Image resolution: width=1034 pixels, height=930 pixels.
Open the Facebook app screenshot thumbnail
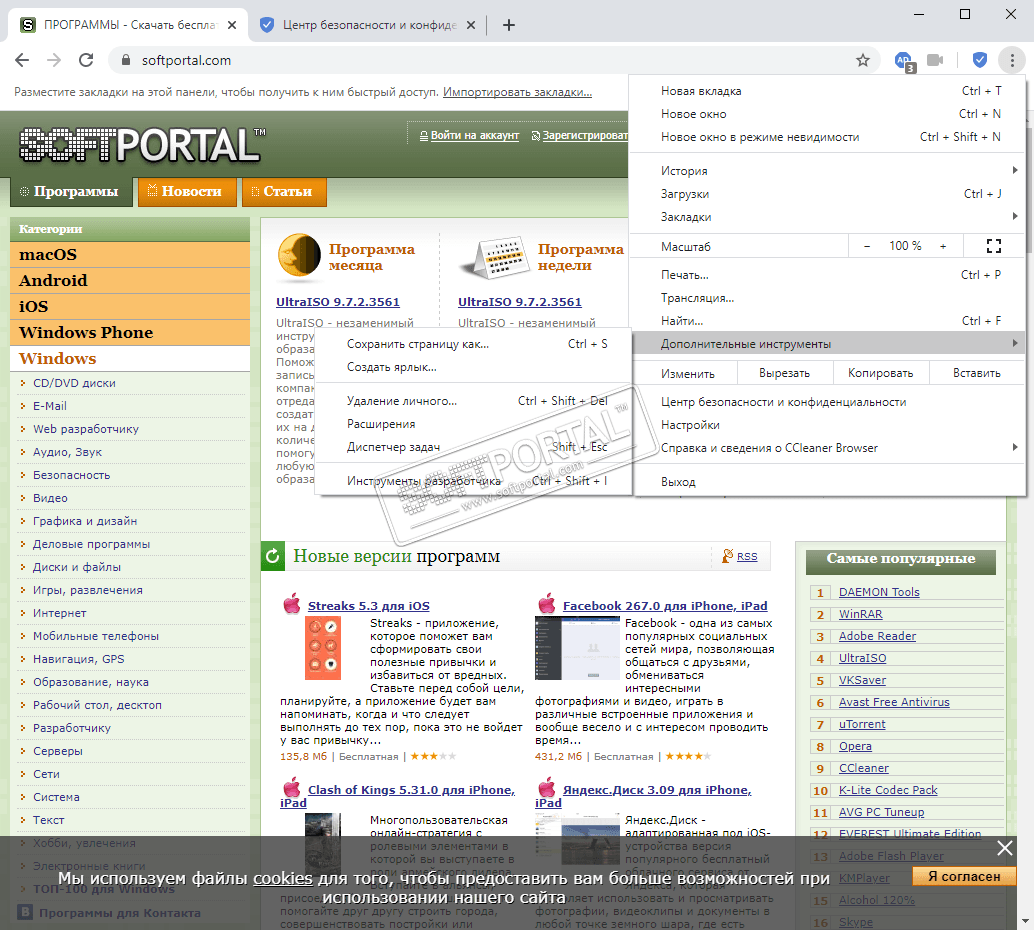[x=577, y=648]
